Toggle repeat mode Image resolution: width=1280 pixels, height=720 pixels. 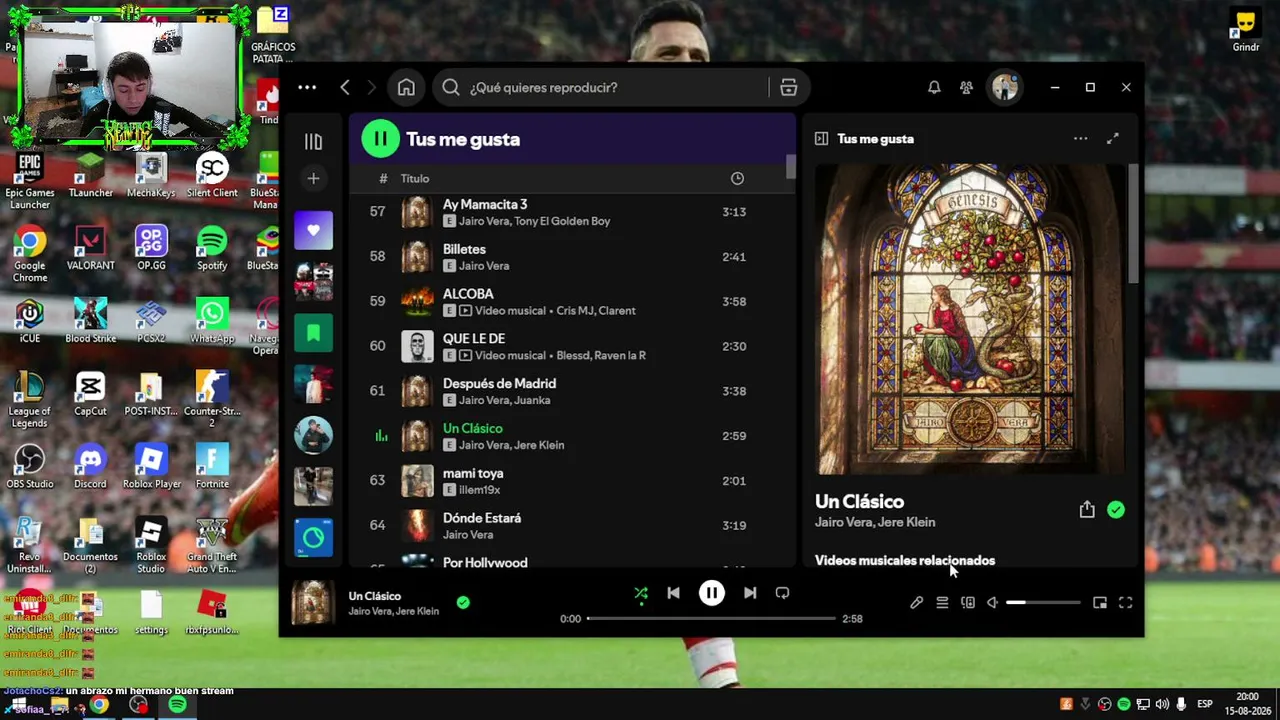coord(782,593)
